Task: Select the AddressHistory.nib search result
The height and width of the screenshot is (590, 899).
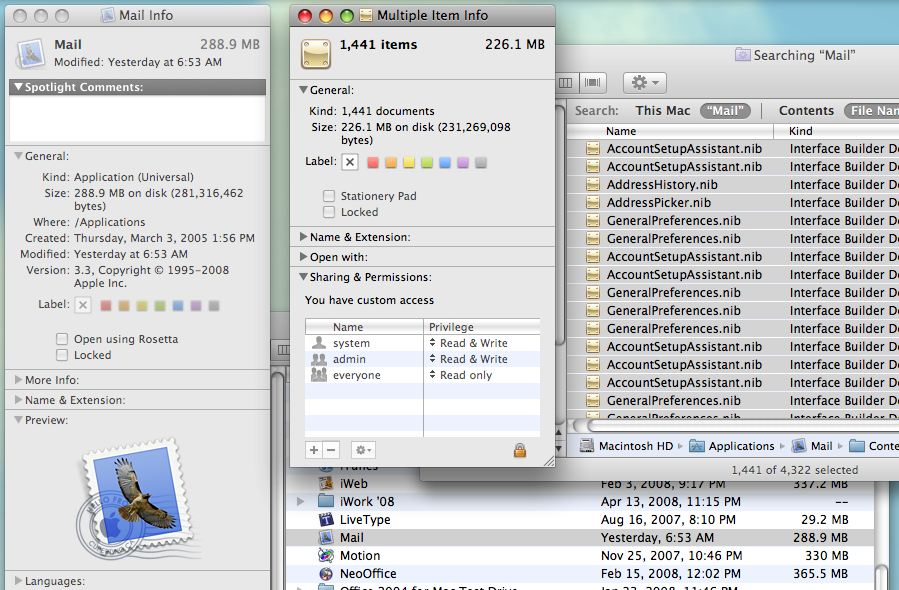Action: pos(733,184)
